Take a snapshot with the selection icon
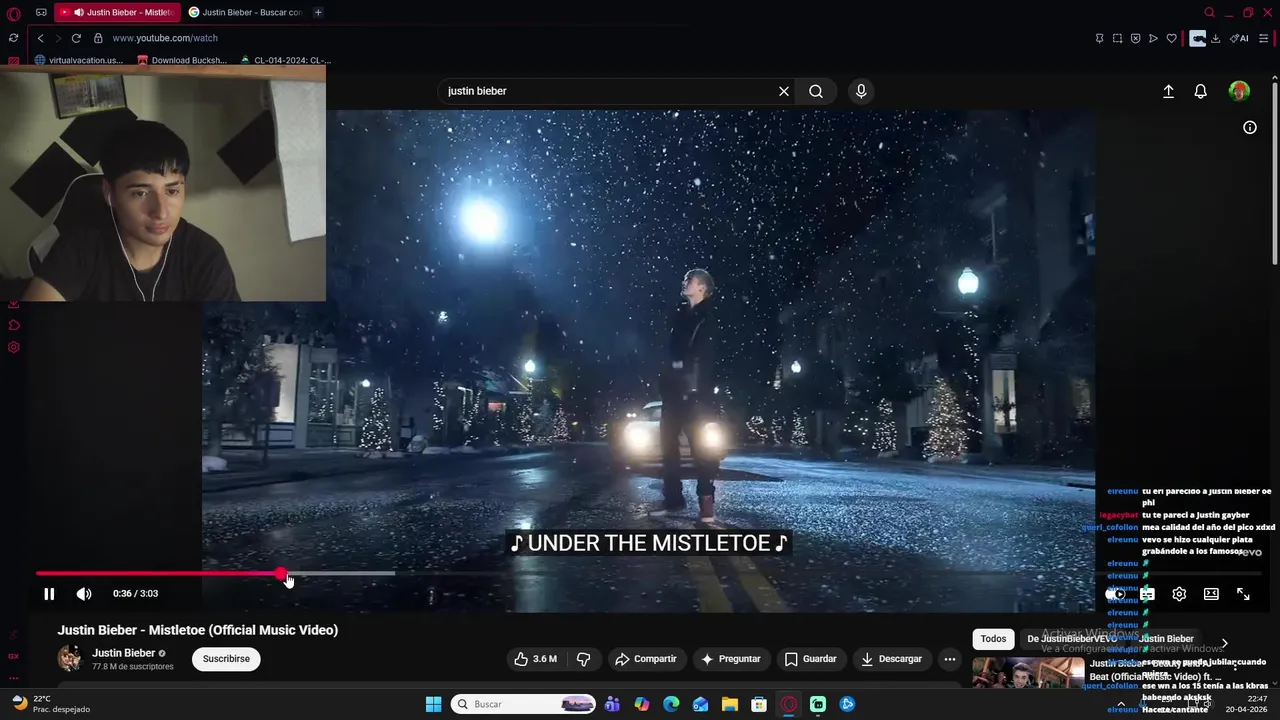This screenshot has width=1280, height=720. [1117, 38]
